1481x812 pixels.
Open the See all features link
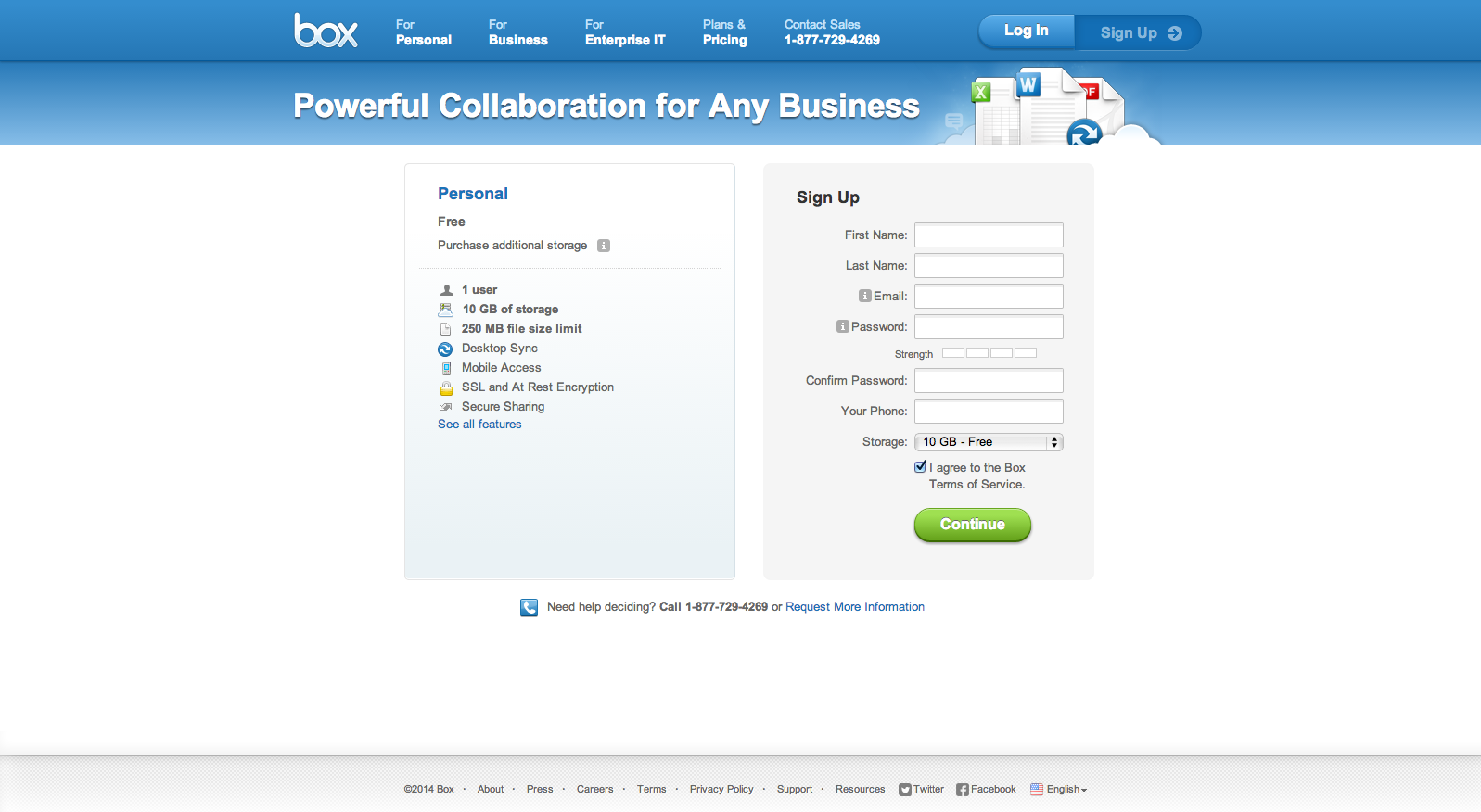(479, 425)
